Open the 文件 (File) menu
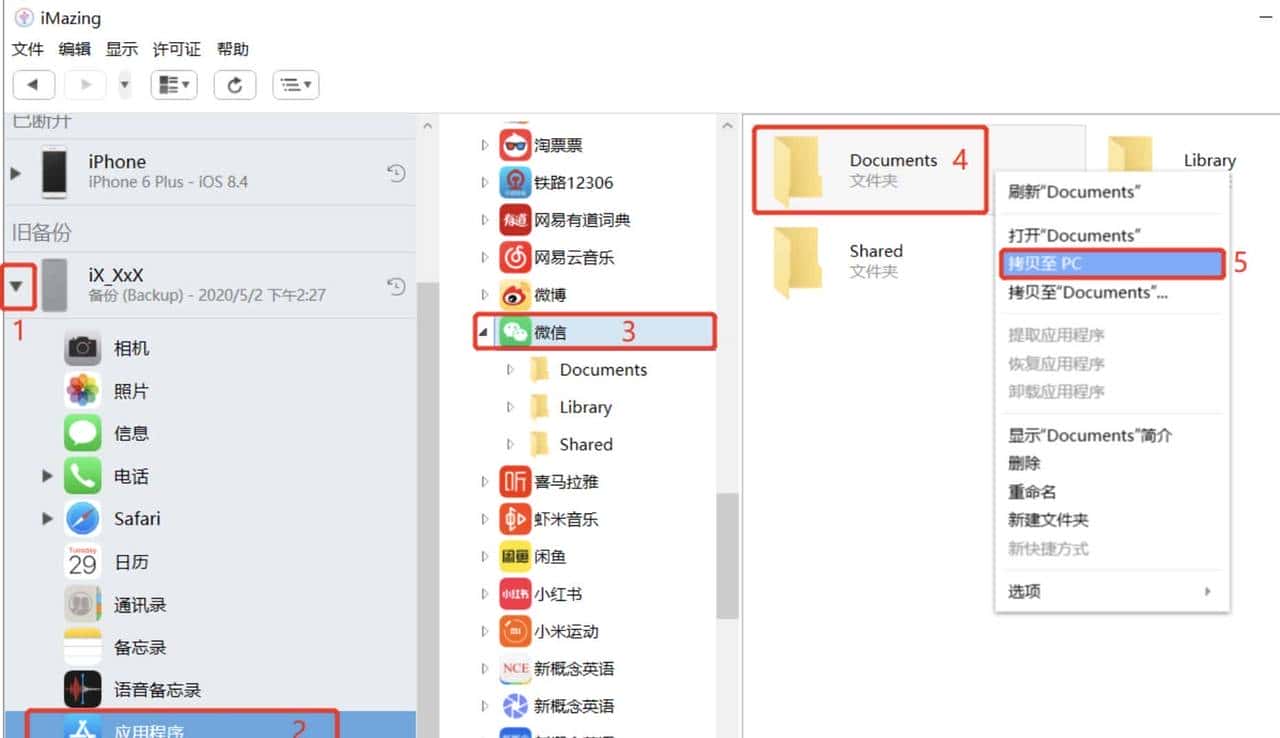 tap(27, 49)
